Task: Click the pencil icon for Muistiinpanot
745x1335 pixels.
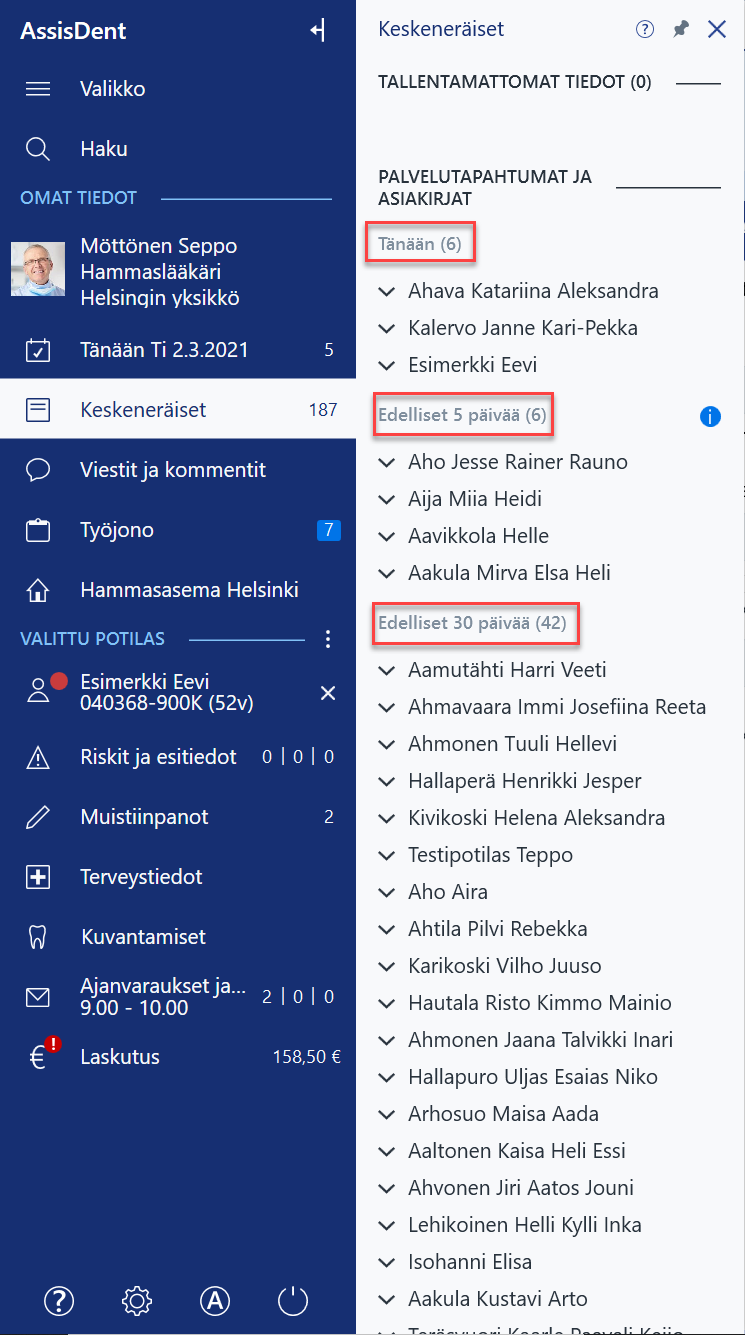Action: pos(38,817)
